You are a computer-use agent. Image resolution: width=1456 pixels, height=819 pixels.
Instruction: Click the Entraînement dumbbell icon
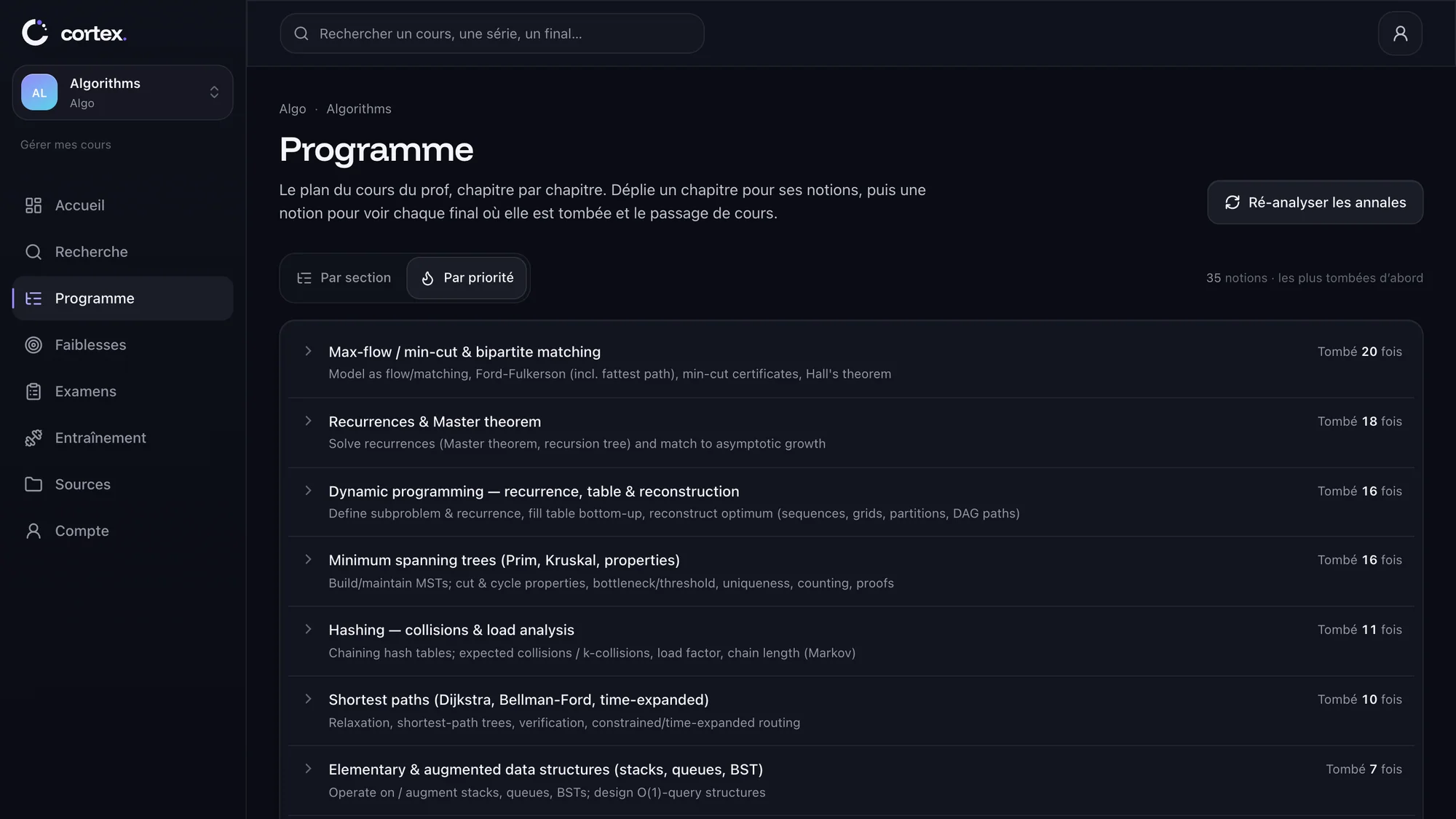(x=33, y=438)
